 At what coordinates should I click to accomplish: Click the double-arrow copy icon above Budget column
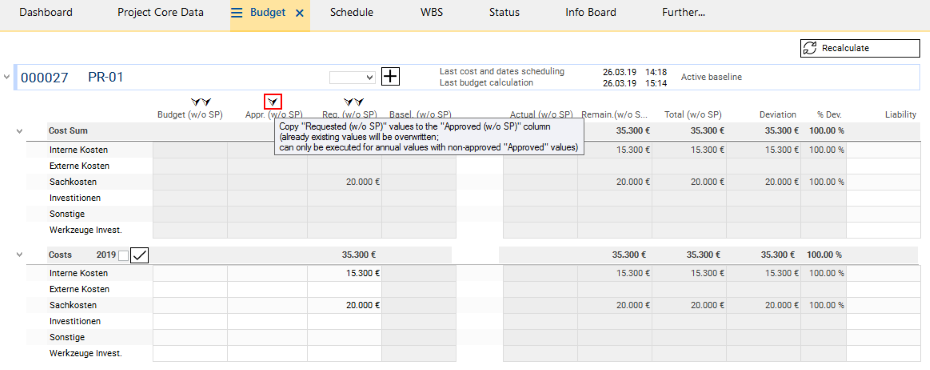tap(201, 102)
